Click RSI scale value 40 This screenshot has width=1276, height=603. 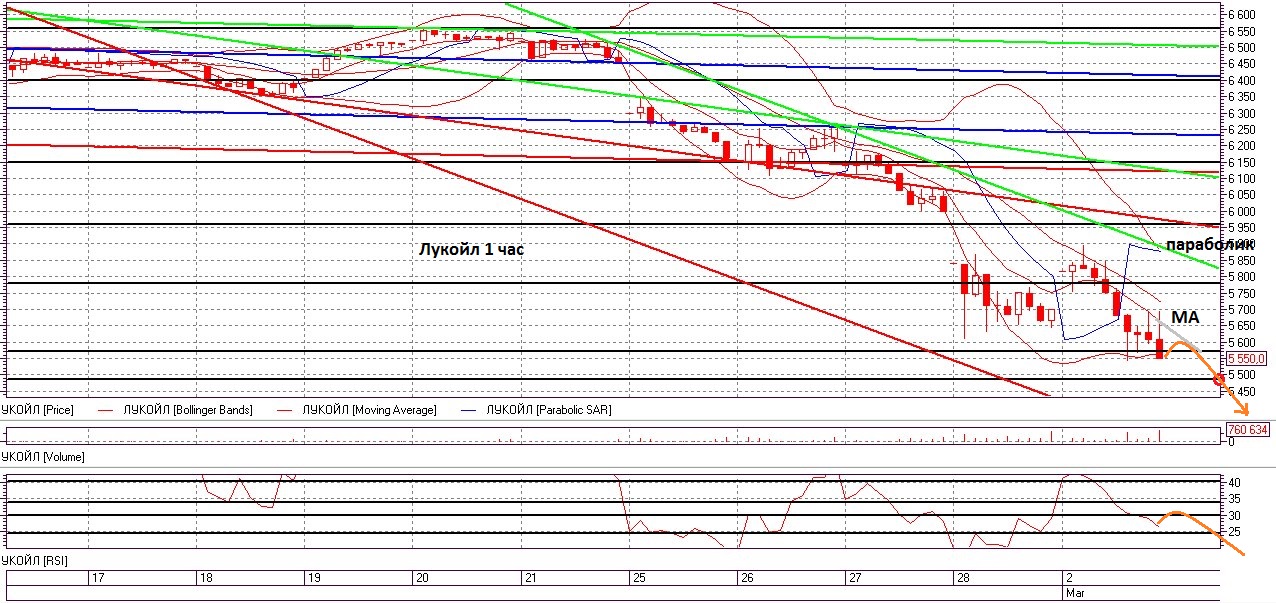(1234, 481)
